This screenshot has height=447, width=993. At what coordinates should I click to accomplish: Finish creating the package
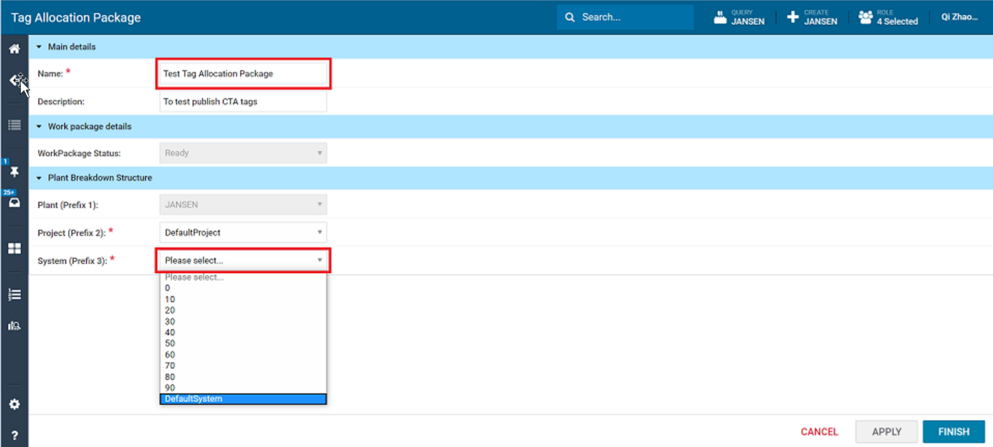(x=954, y=432)
